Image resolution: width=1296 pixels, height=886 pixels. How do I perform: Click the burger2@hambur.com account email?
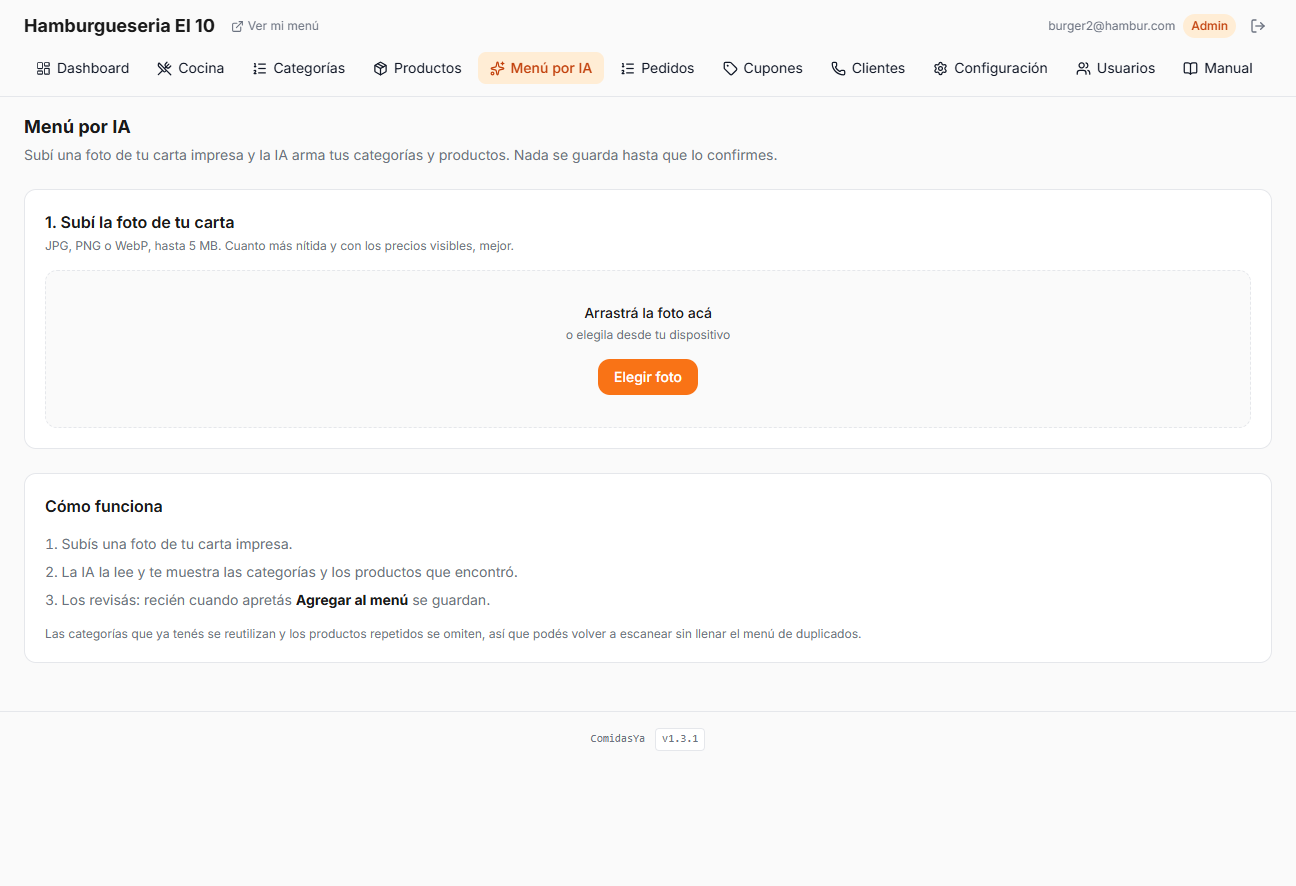click(1111, 26)
